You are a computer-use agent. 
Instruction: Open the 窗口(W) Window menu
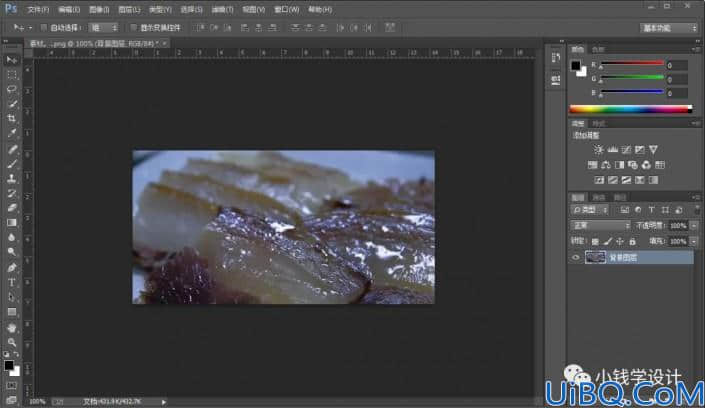pos(287,9)
